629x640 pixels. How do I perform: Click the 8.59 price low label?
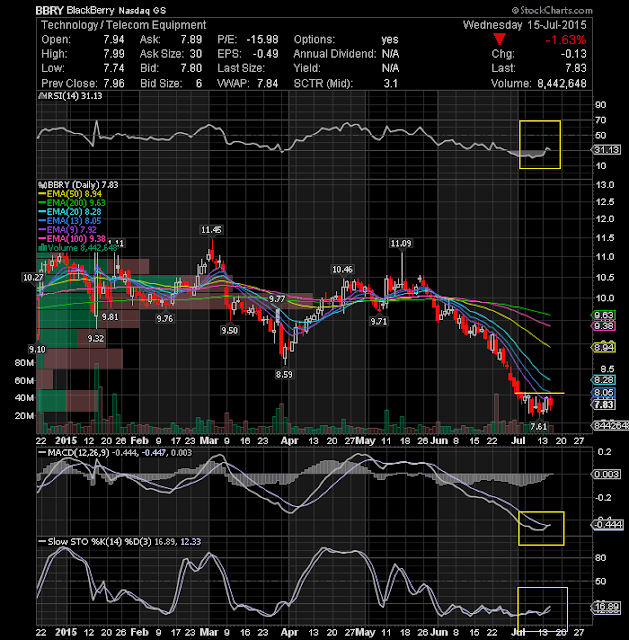(x=284, y=374)
